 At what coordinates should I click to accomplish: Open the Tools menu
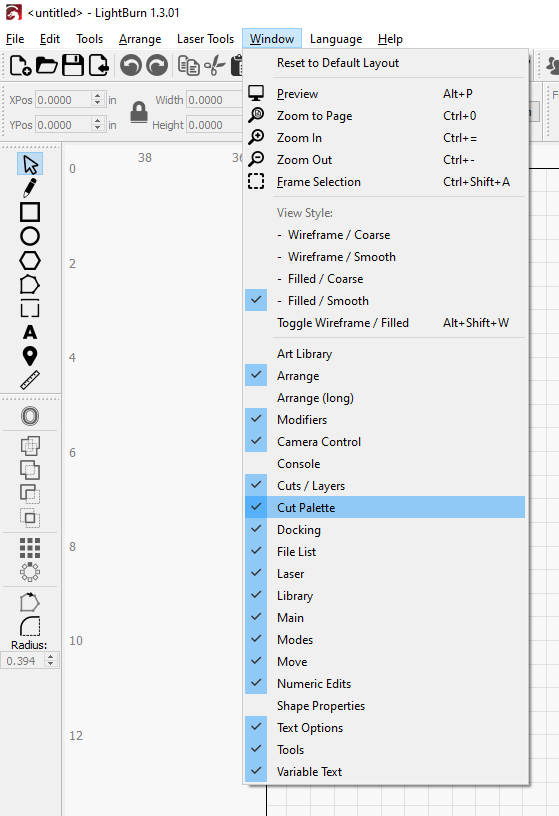(x=90, y=39)
